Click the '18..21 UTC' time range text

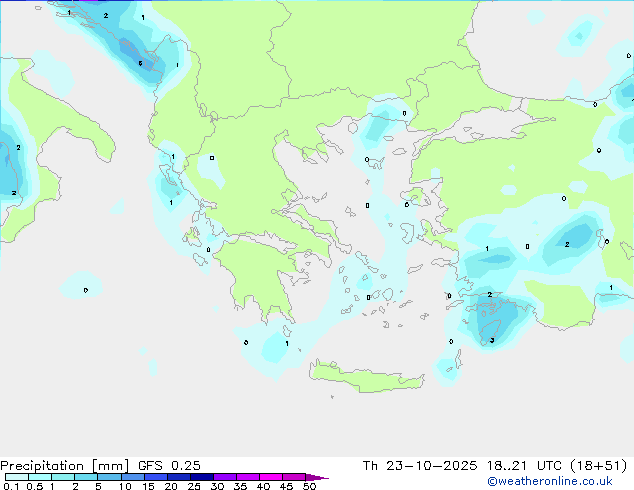coord(524,466)
